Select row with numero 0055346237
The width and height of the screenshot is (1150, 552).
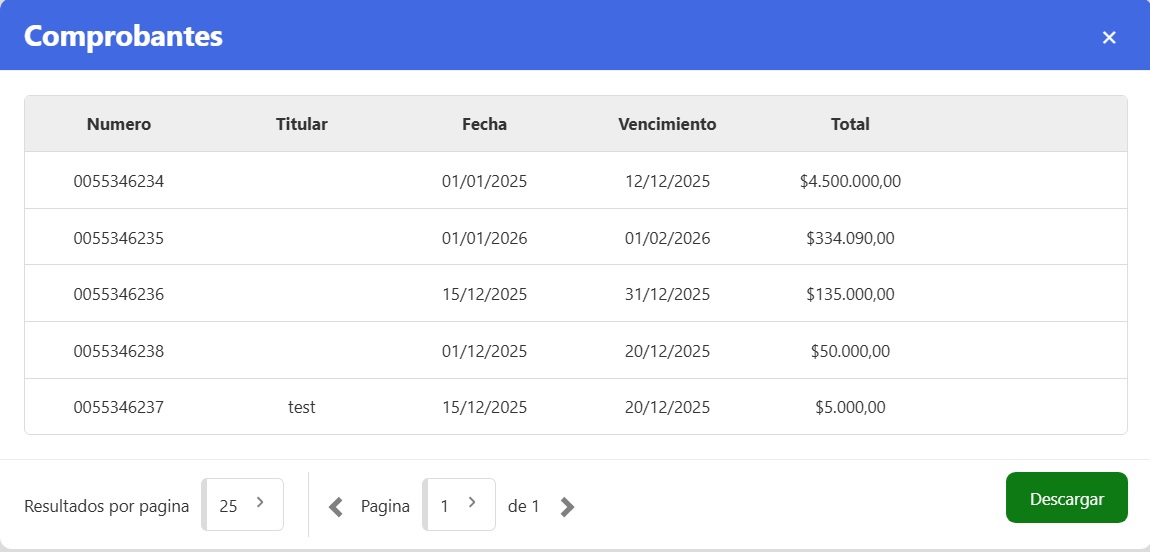[x=119, y=408]
